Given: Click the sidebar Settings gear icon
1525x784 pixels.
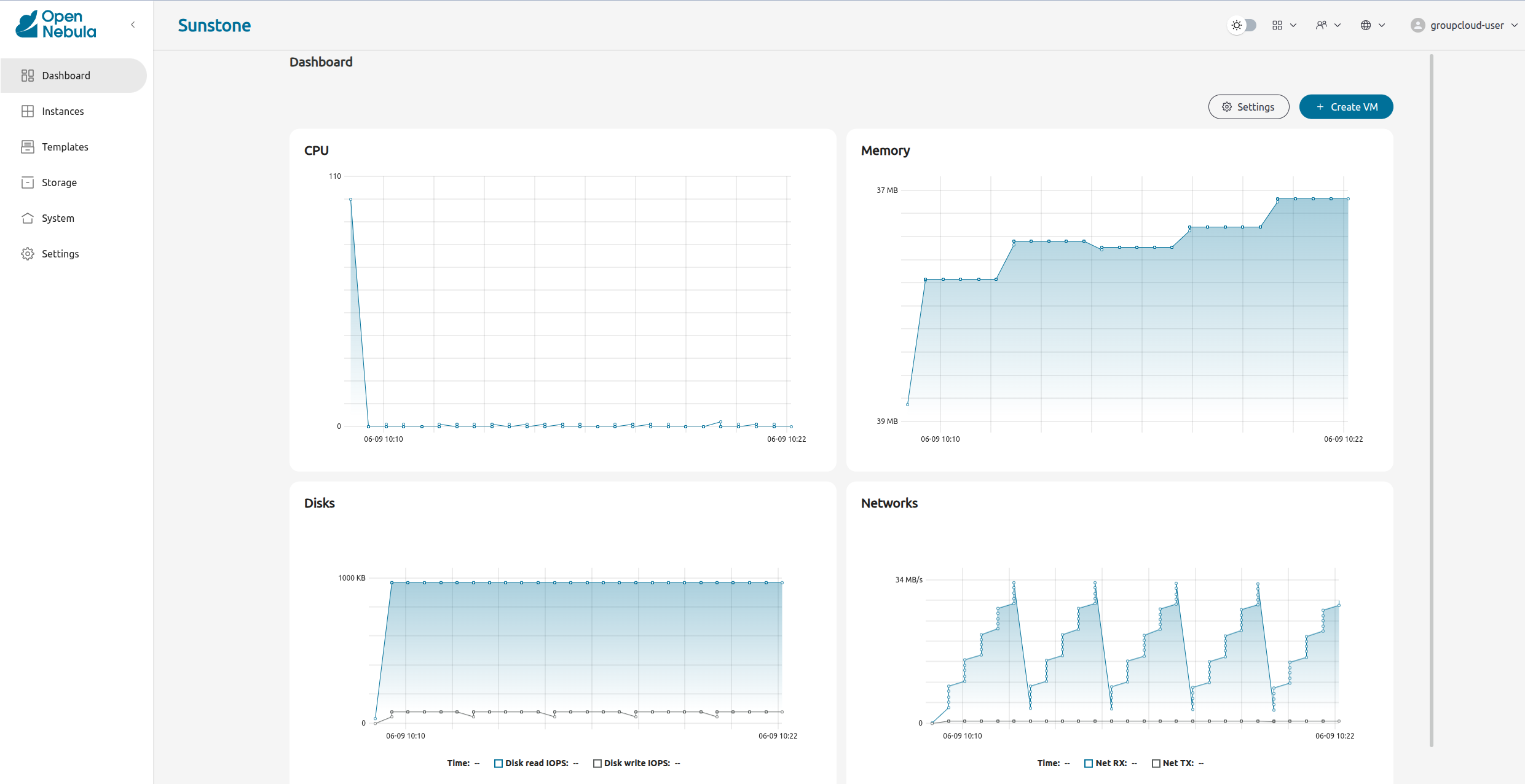Looking at the screenshot, I should (28, 254).
